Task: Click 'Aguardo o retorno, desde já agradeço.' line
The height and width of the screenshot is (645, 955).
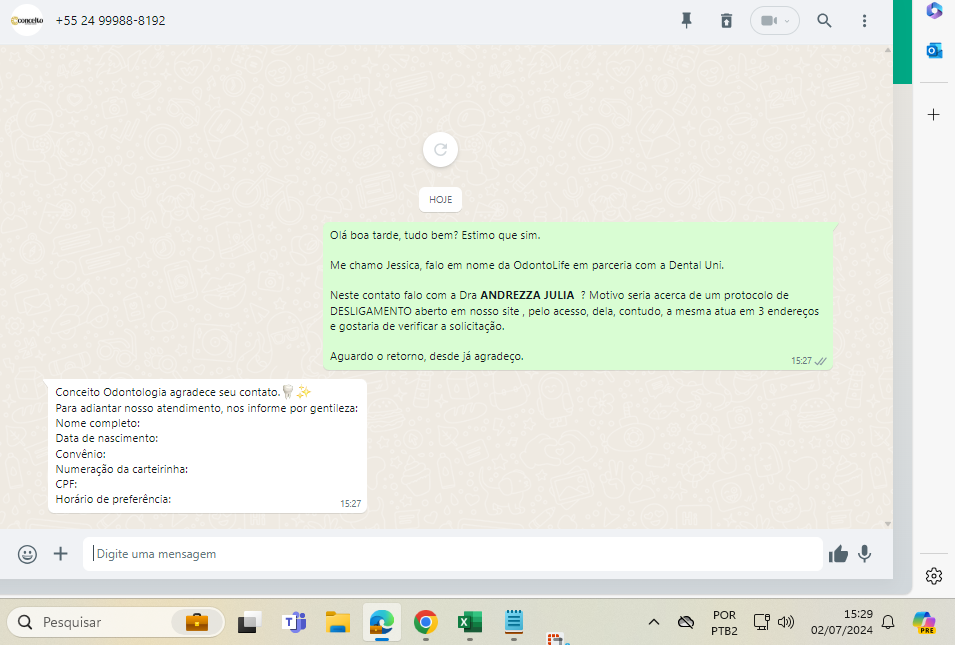Action: (426, 356)
